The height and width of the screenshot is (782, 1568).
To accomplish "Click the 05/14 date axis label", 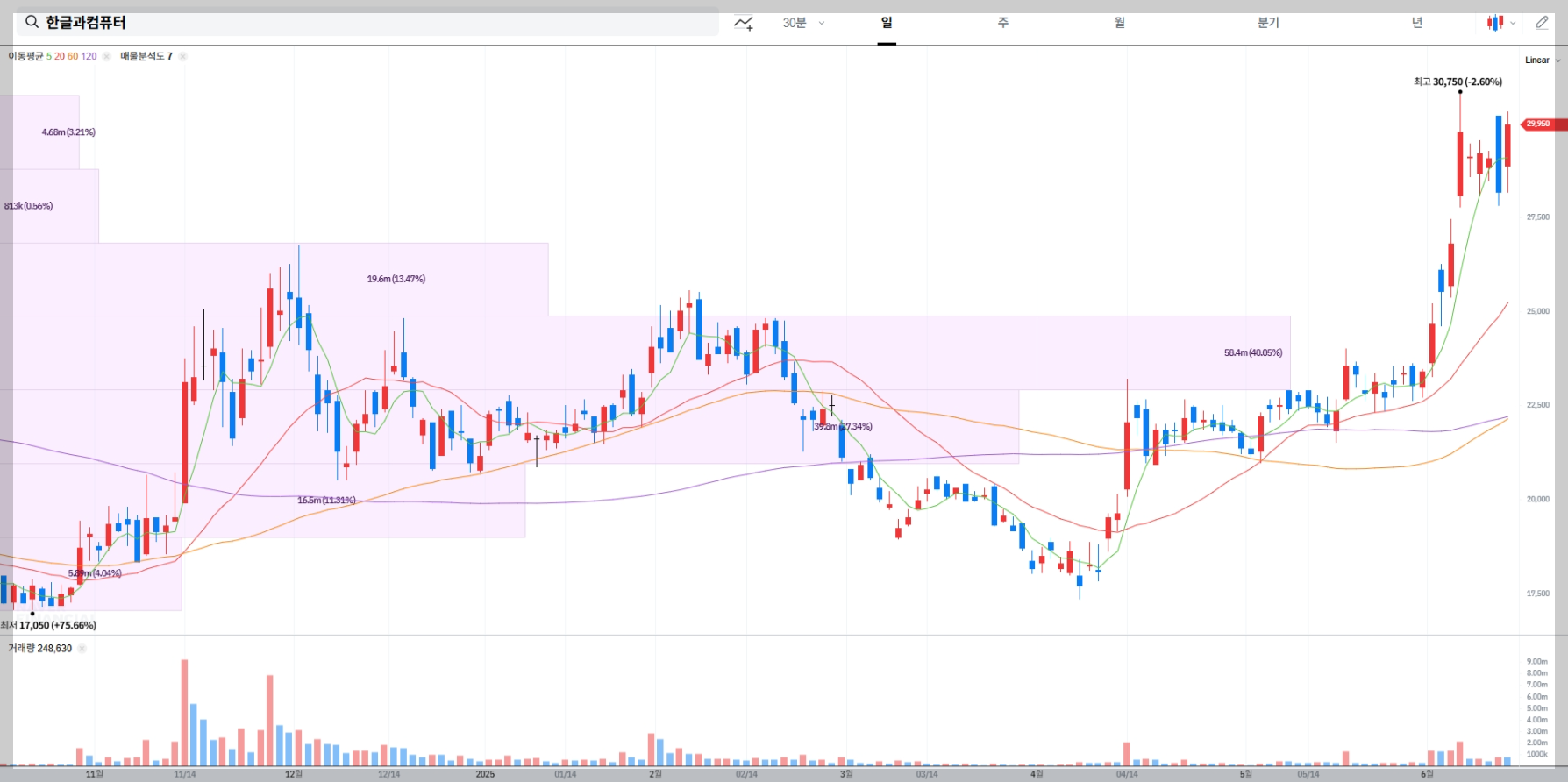I will (1308, 774).
